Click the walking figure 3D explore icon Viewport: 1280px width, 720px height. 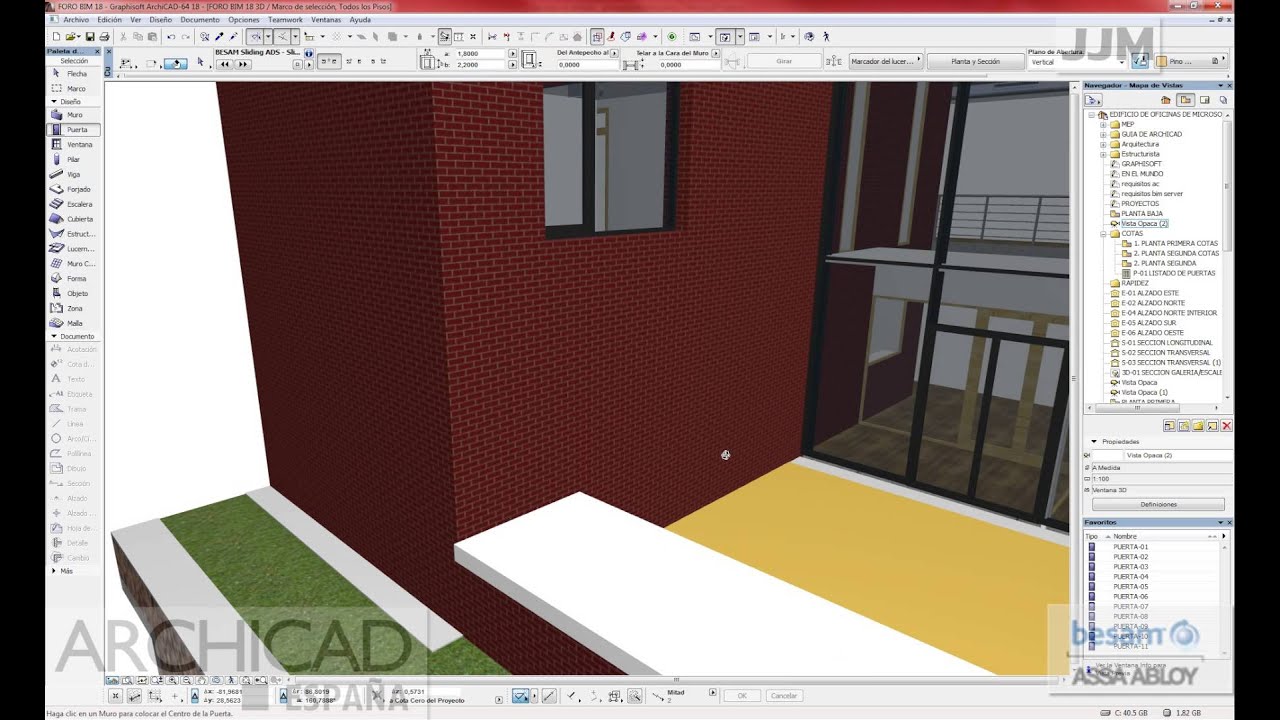tap(827, 37)
